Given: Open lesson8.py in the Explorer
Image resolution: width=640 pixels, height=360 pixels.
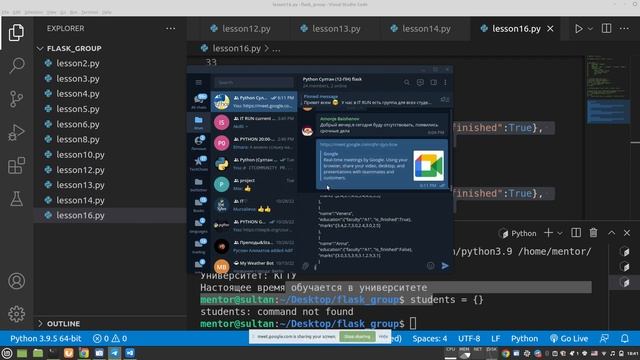Looking at the screenshot, I should pos(78,140).
